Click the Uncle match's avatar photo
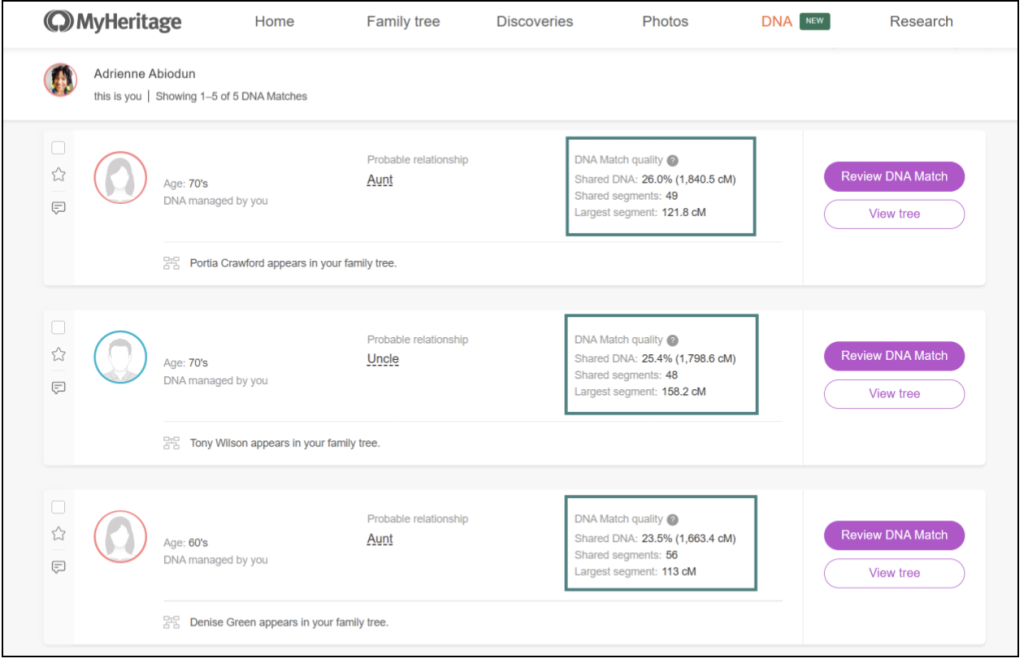This screenshot has width=1024, height=663. tap(120, 357)
